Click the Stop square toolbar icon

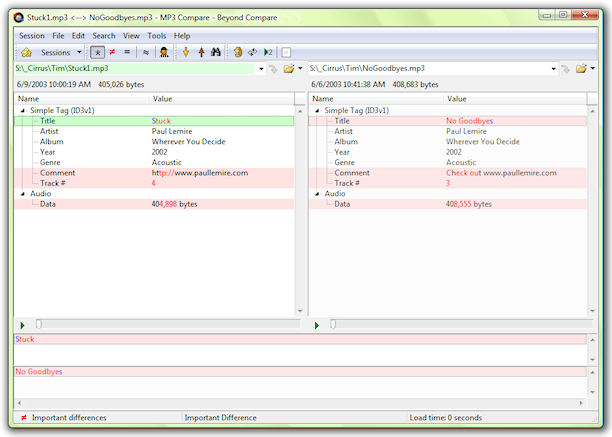tap(286, 52)
